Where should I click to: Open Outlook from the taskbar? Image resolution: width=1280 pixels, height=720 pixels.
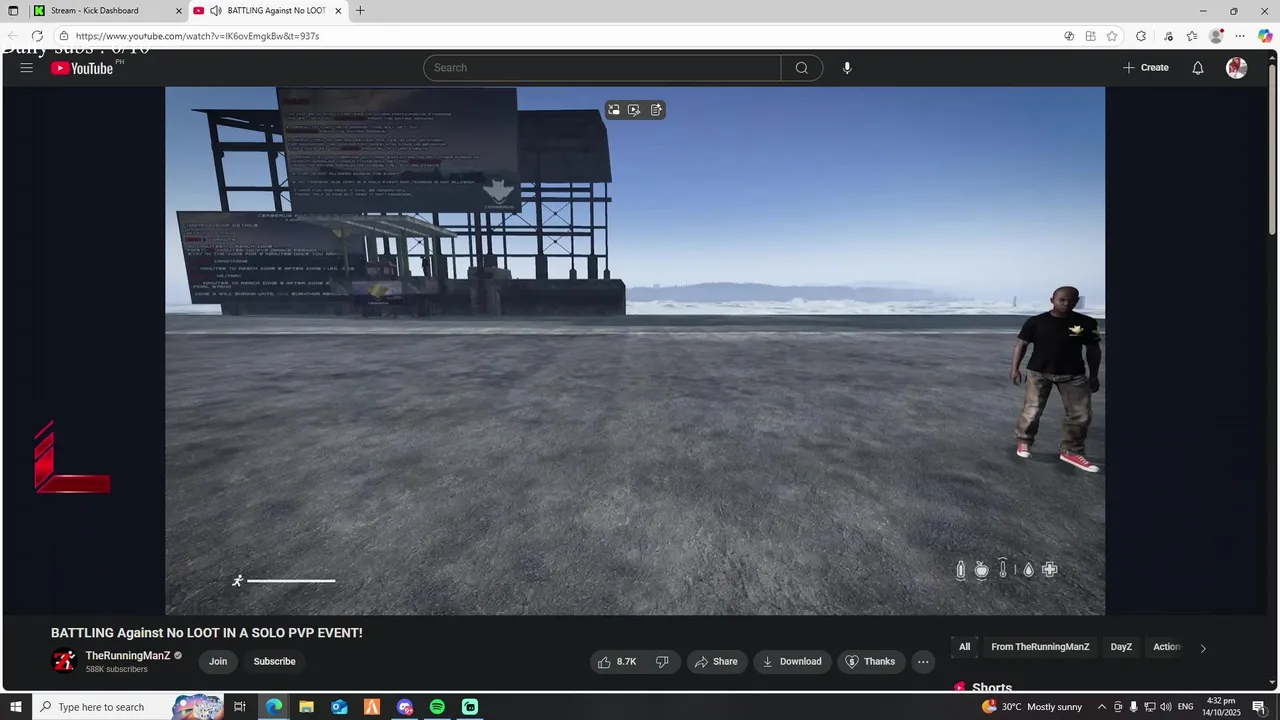(339, 707)
